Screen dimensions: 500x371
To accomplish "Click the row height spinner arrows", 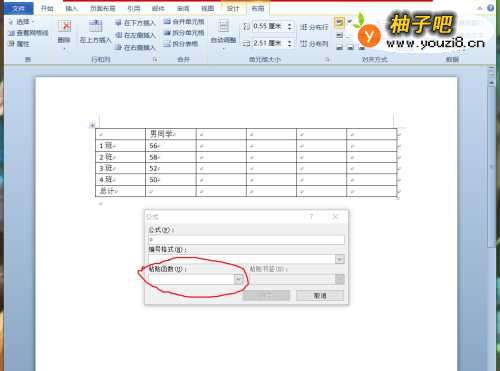I will point(290,26).
